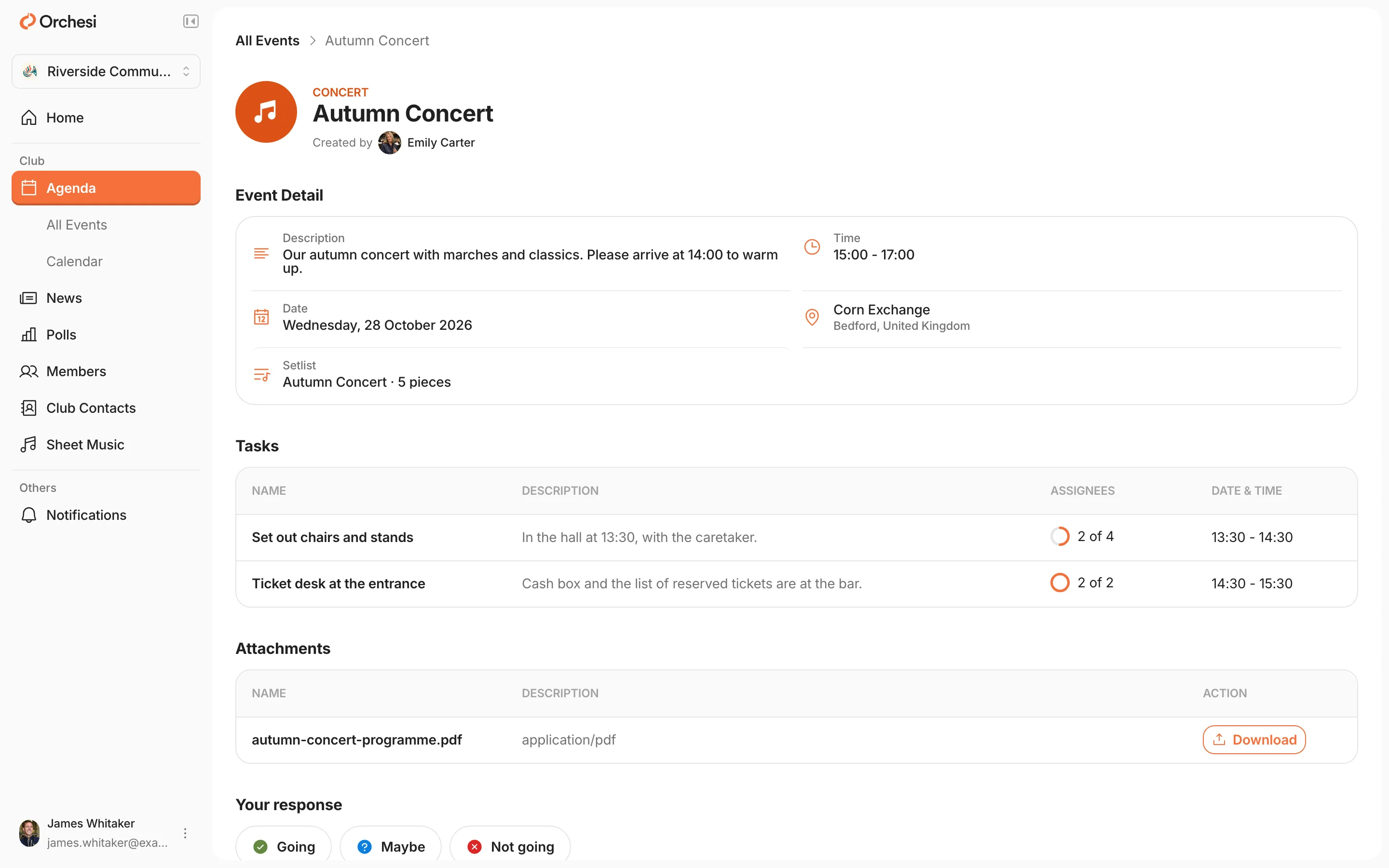
Task: Click the Time clock icon
Action: [x=812, y=247]
